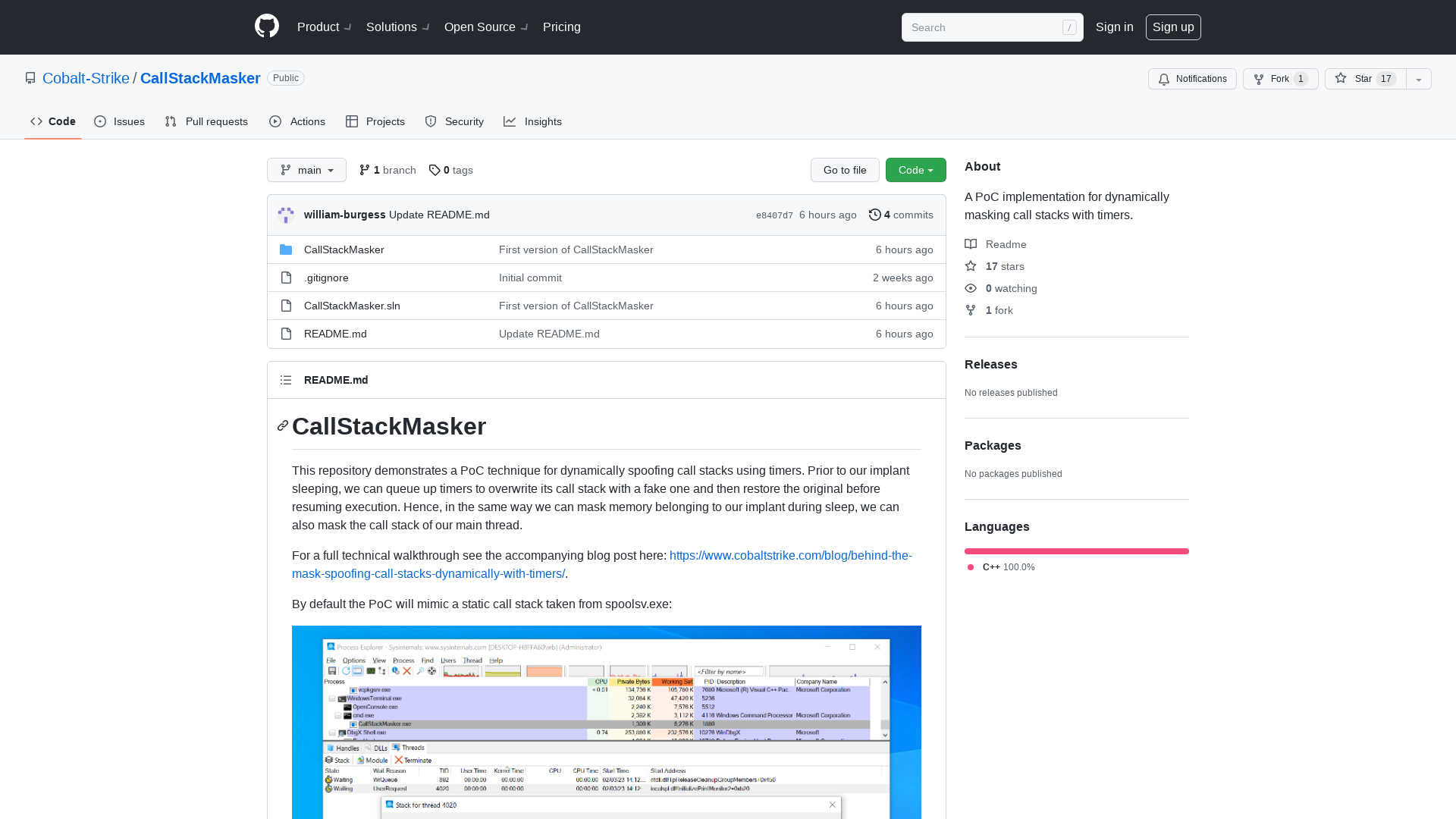Image resolution: width=1456 pixels, height=819 pixels.
Task: Open the README.md file in file list
Action: tap(335, 334)
